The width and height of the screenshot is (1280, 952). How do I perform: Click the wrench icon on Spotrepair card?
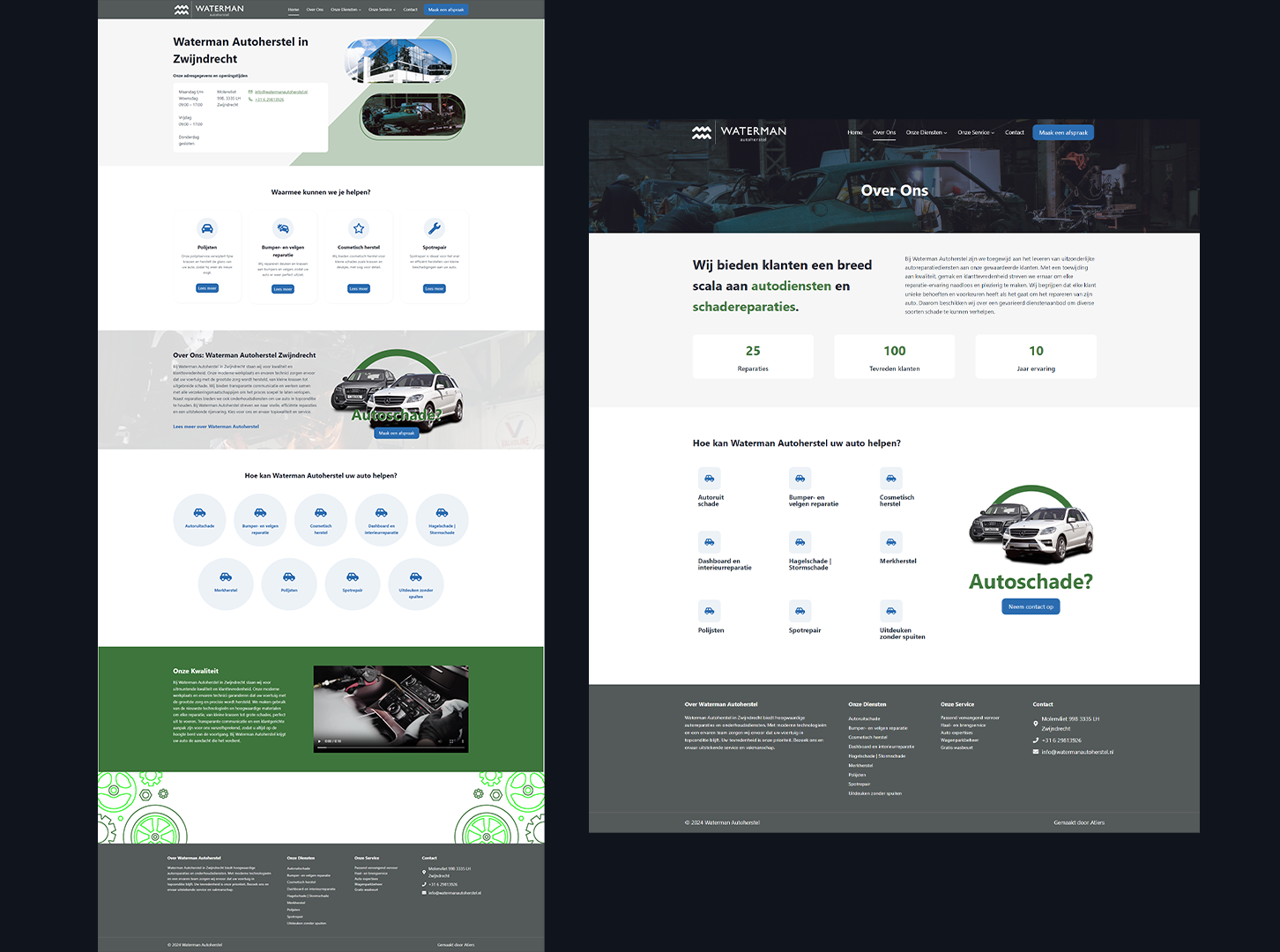(x=435, y=228)
